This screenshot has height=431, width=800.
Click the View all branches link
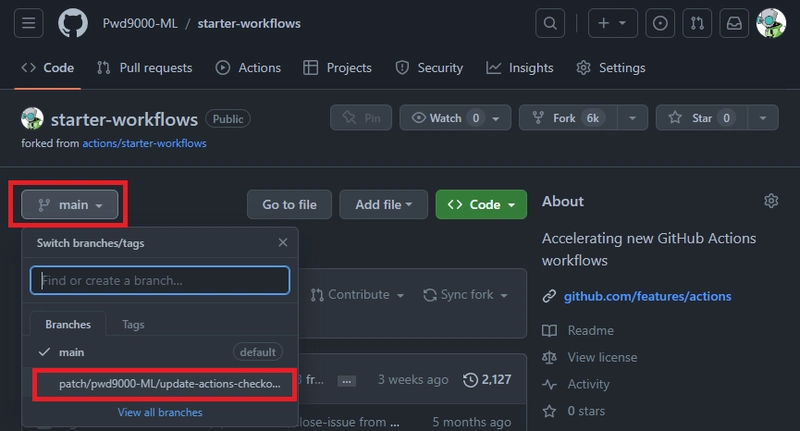(160, 412)
